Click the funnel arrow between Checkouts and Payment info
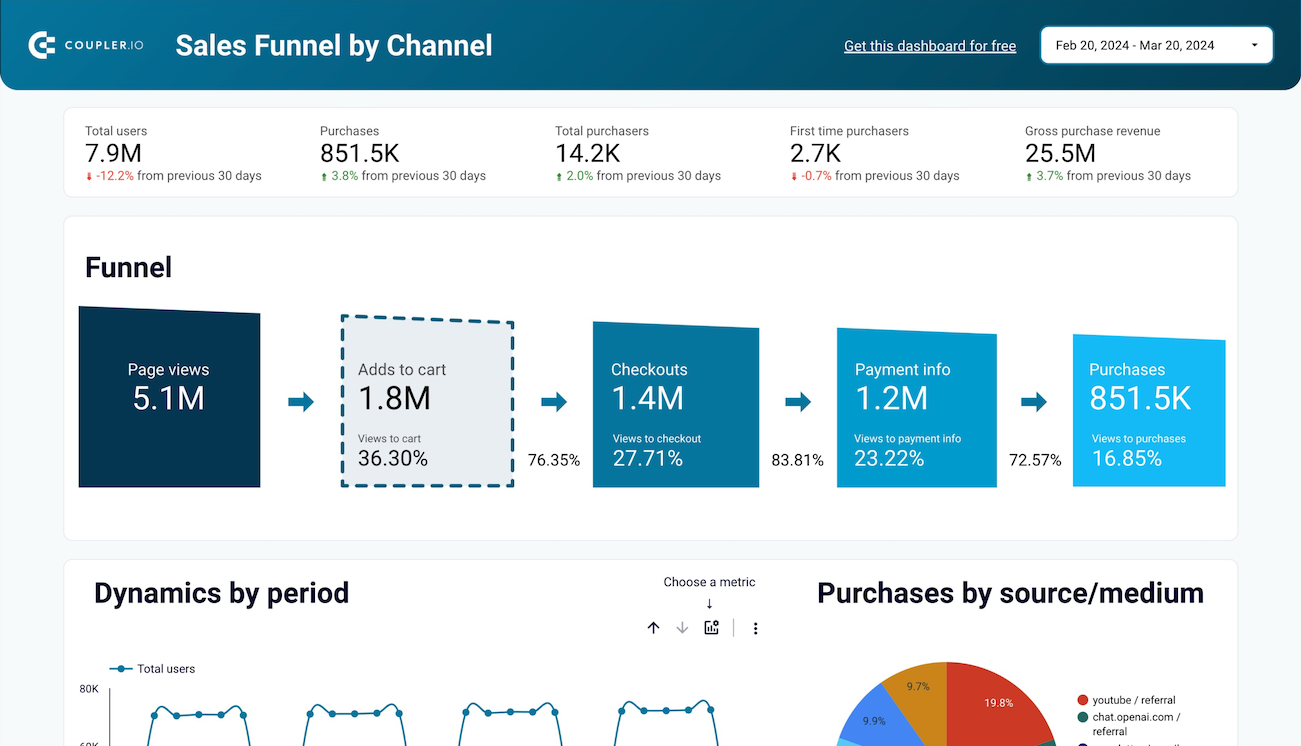 point(798,401)
